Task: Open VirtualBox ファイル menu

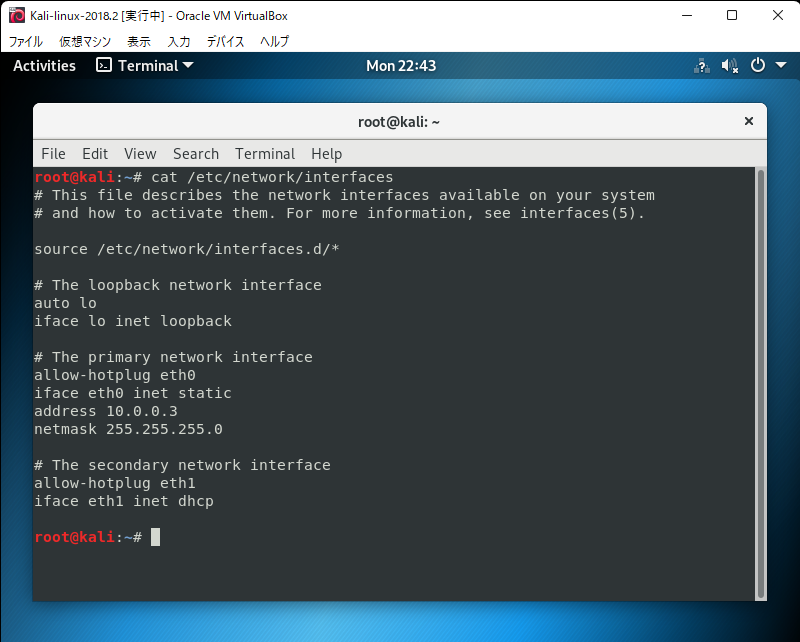Action: (x=26, y=41)
